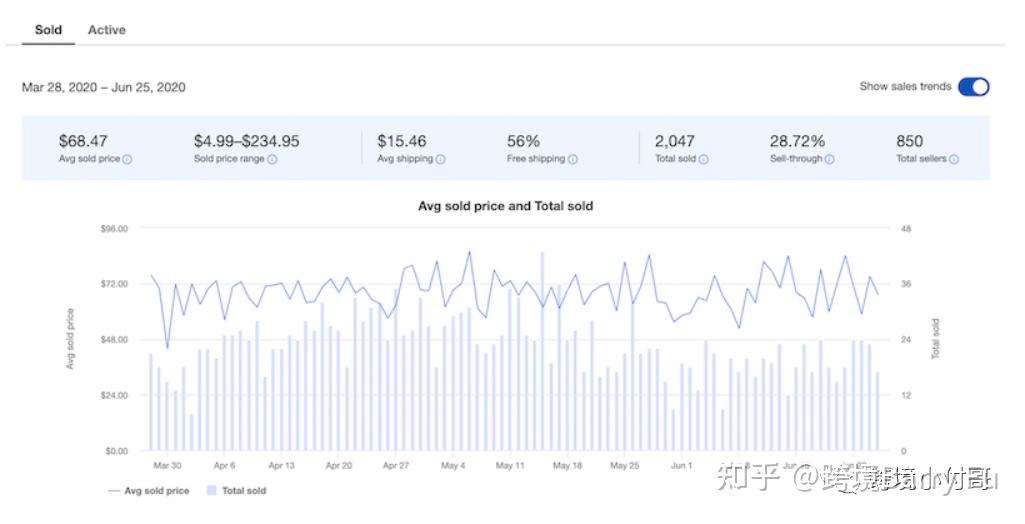Click info icon next to Total sellers
Image resolution: width=1025 pixels, height=524 pixels.
(x=954, y=160)
